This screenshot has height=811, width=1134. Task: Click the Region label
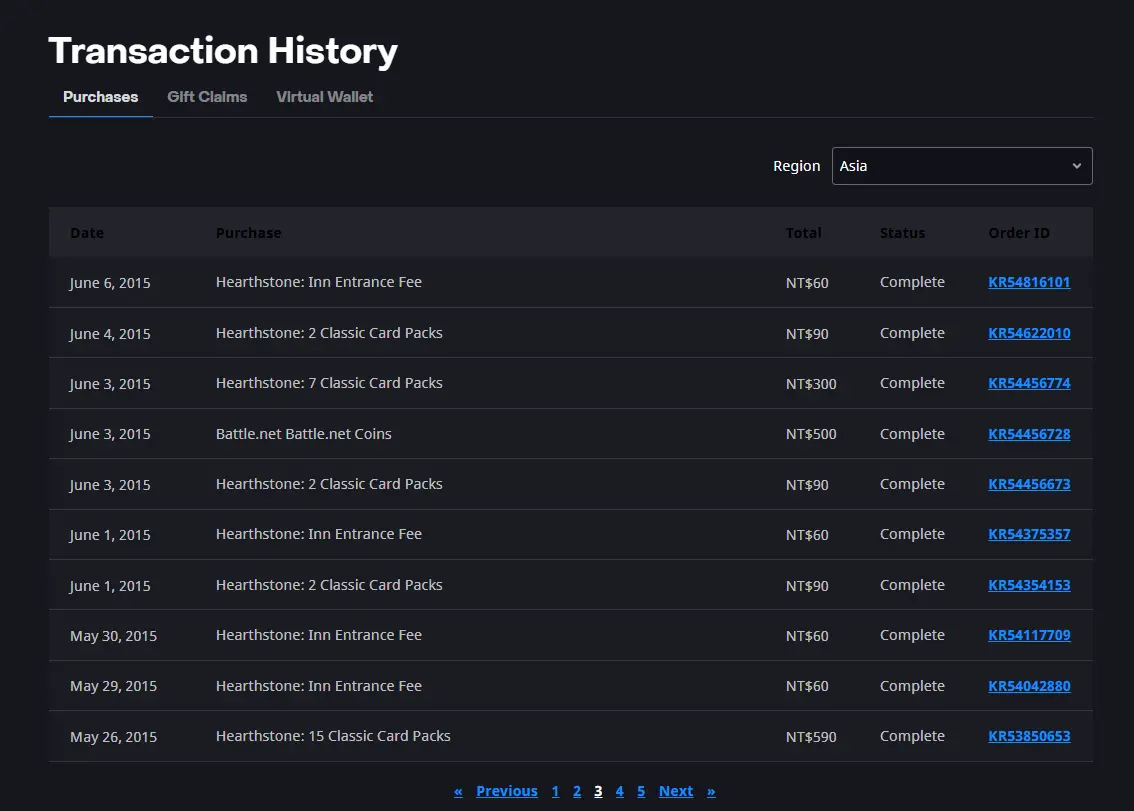point(796,166)
